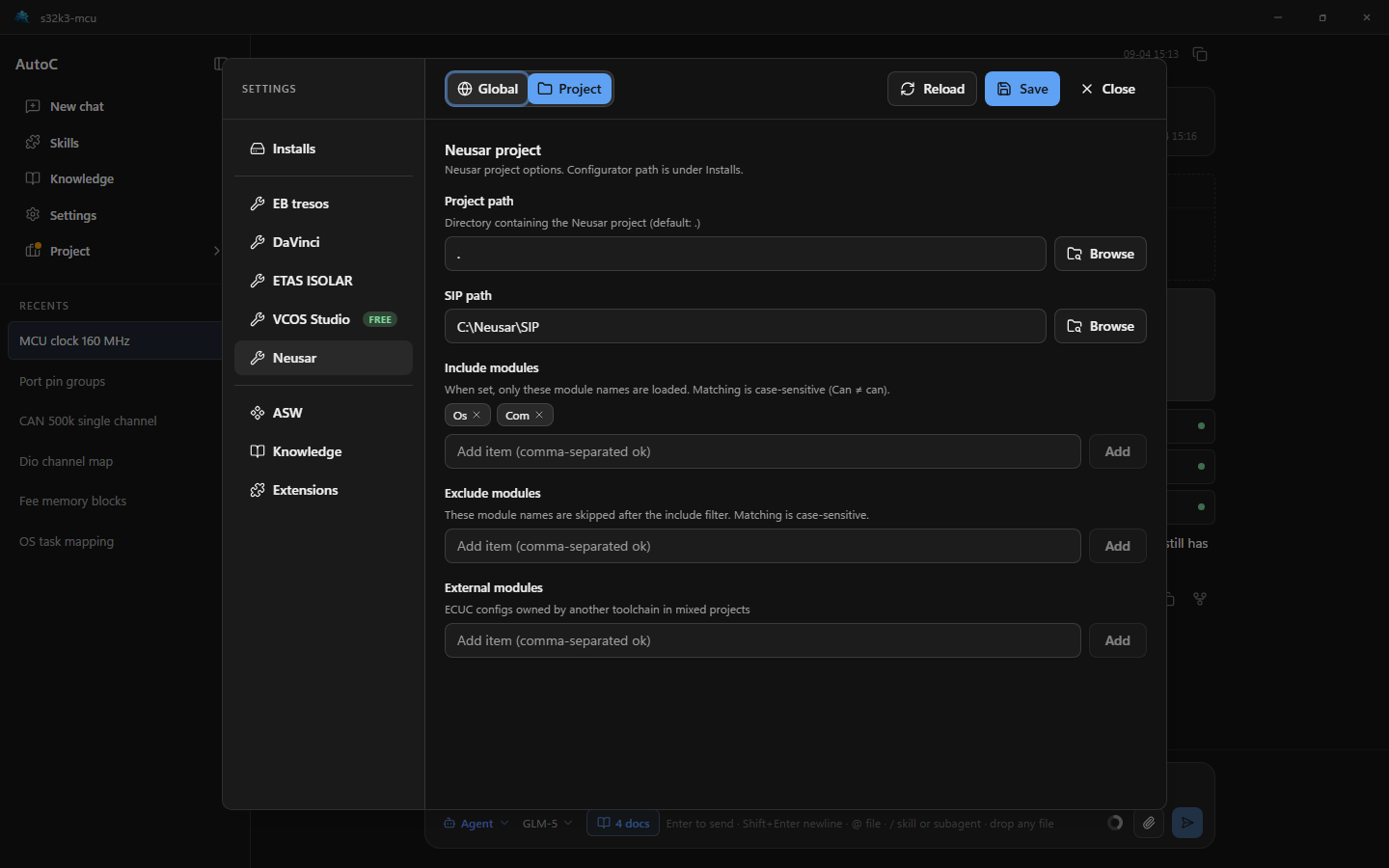
Task: Open recent chat Port pin groups
Action: point(115,381)
